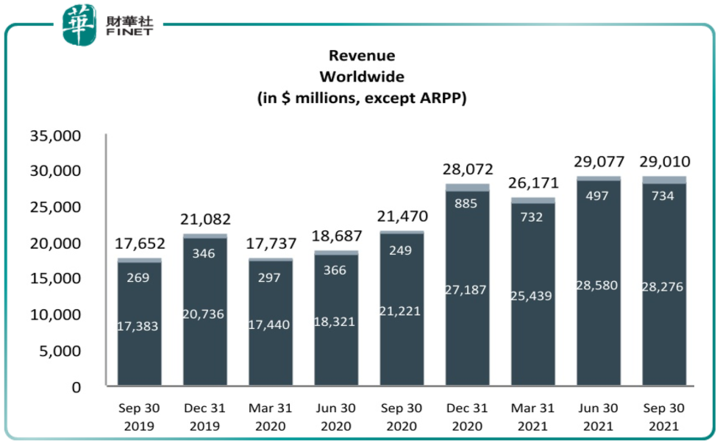Viewport: 720px width, 446px height.
Task: Click the total value 26,171
Action: coord(534,183)
